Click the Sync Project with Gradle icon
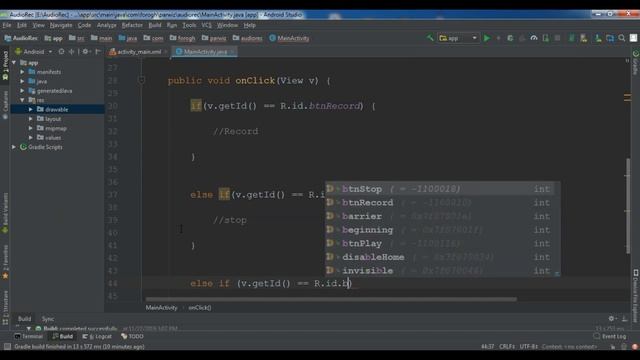640x360 pixels. point(572,38)
